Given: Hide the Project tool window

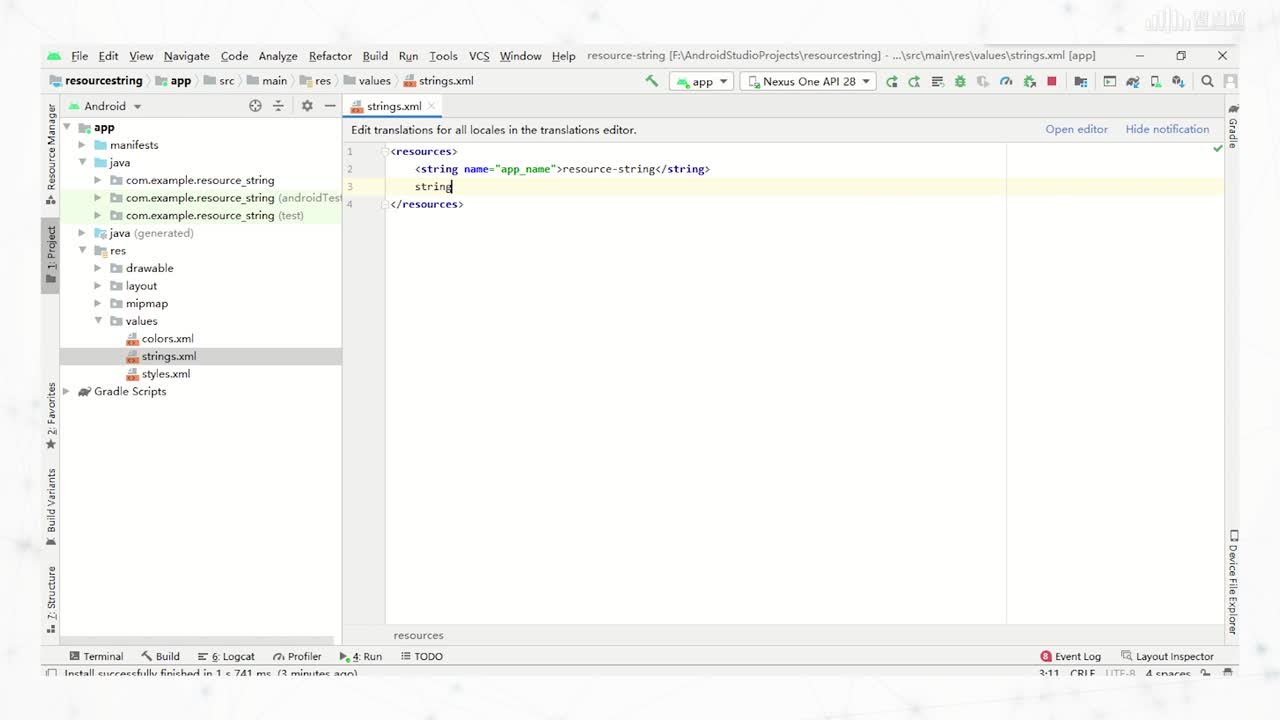Looking at the screenshot, I should coord(330,106).
